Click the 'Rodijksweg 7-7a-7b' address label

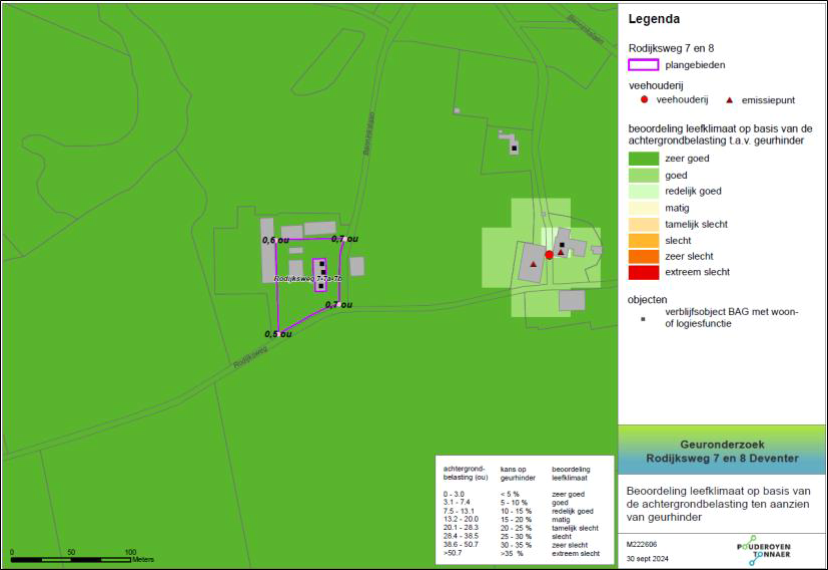click(x=307, y=278)
